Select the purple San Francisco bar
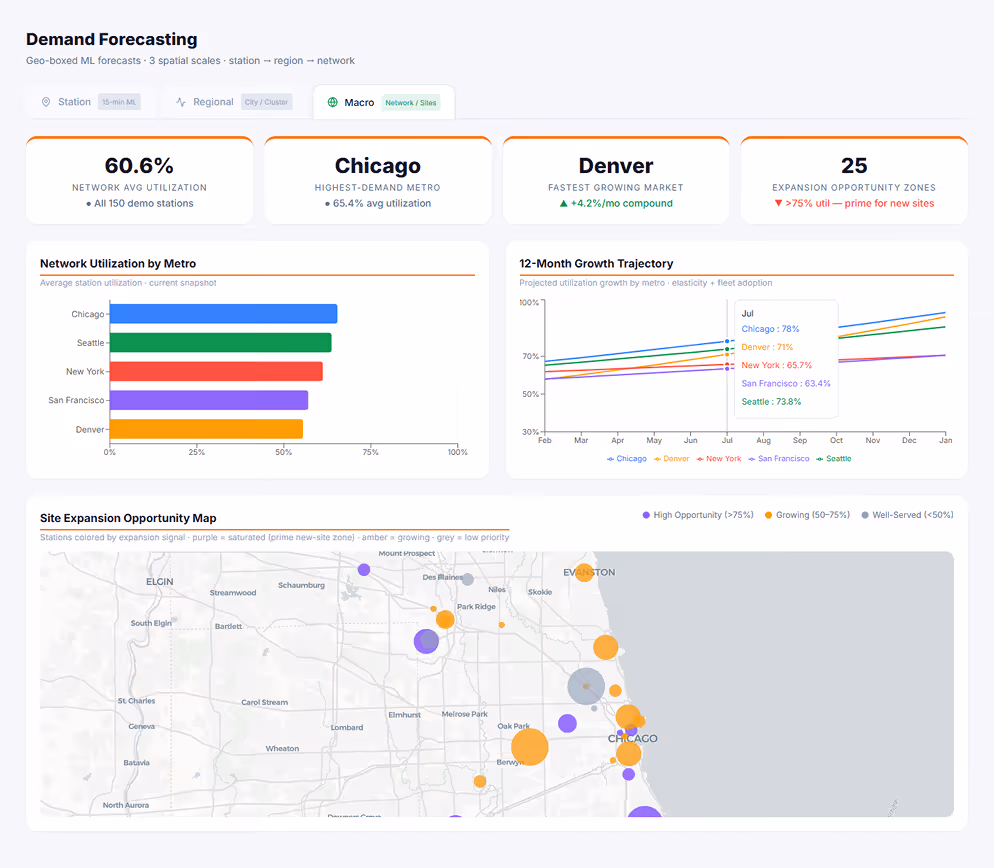This screenshot has height=868, width=994. [209, 400]
